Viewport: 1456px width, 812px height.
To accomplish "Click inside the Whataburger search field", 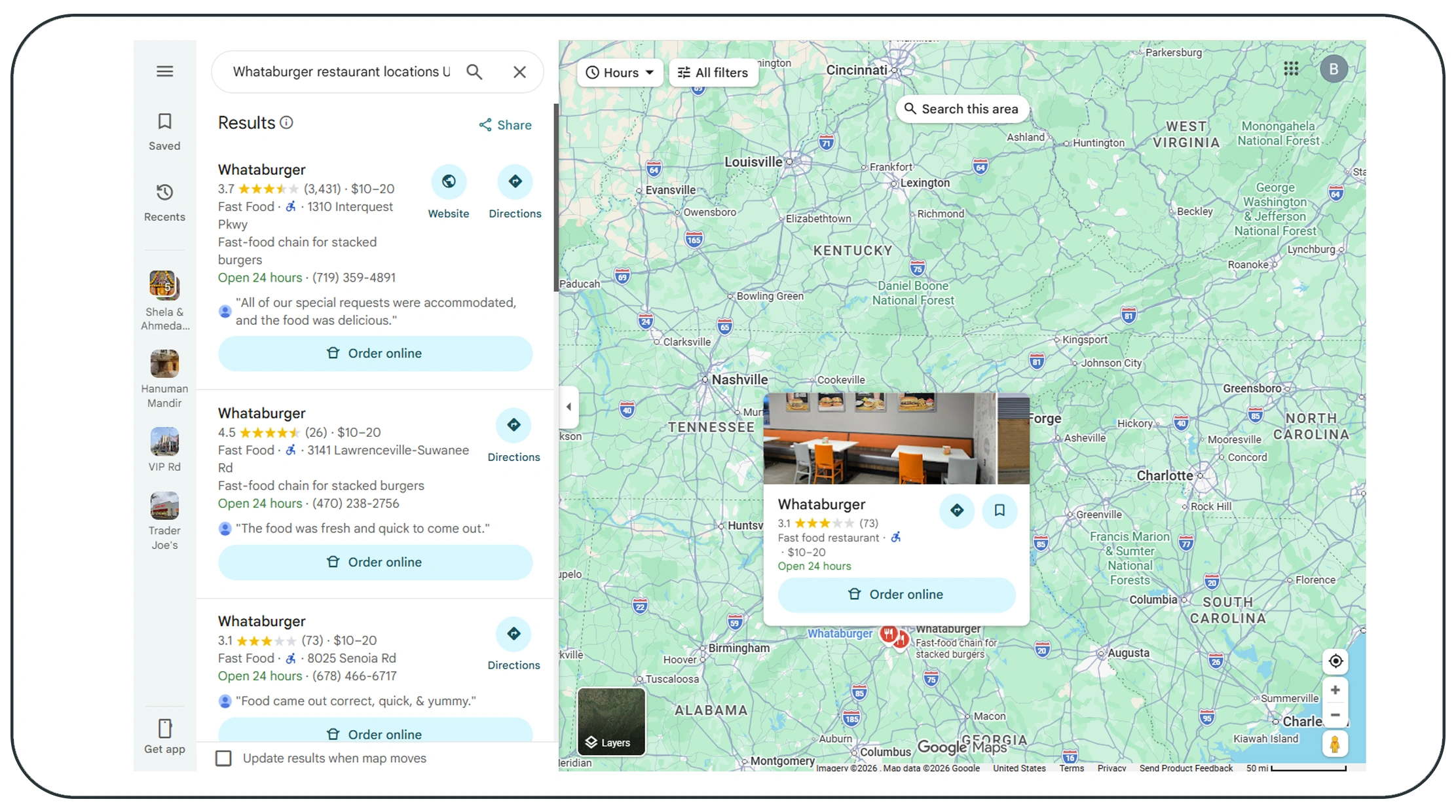I will click(341, 72).
